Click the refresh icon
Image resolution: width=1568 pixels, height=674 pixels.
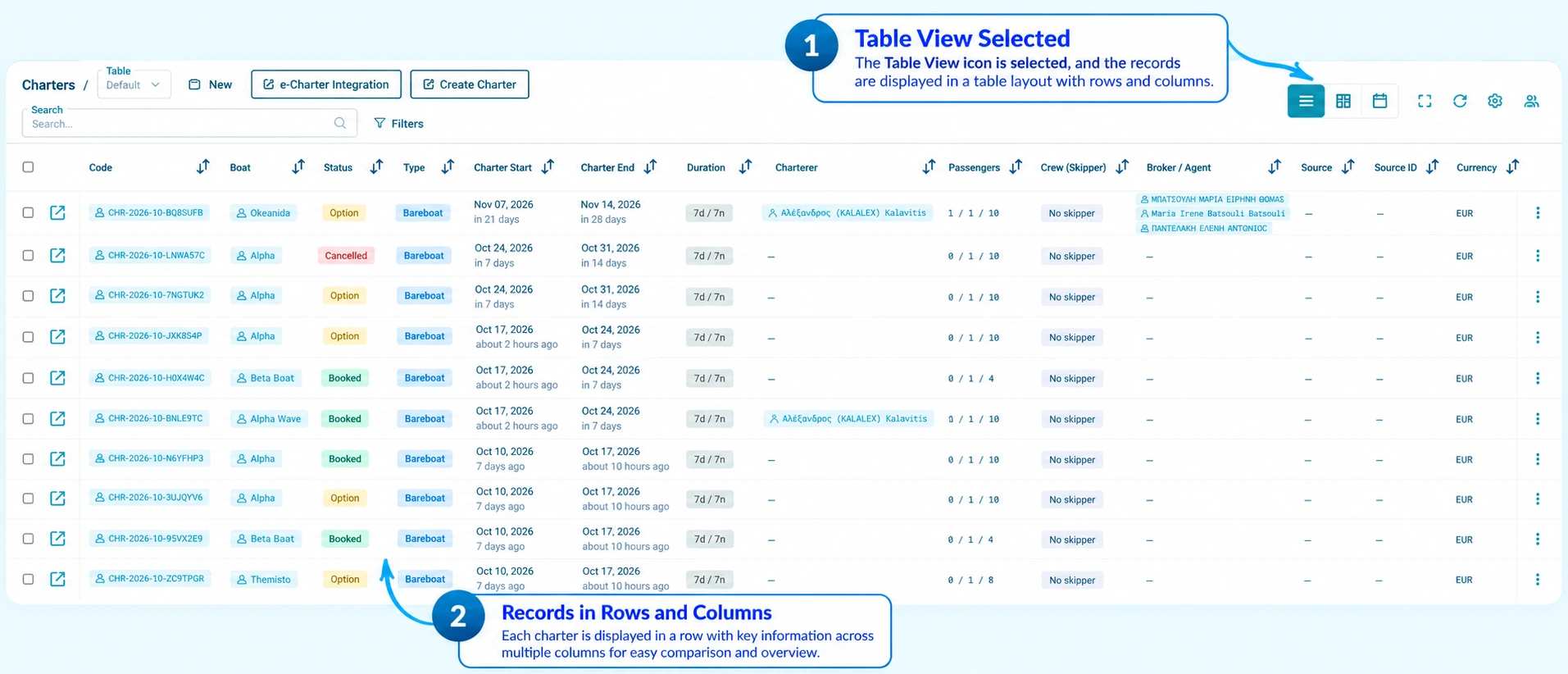[1460, 101]
